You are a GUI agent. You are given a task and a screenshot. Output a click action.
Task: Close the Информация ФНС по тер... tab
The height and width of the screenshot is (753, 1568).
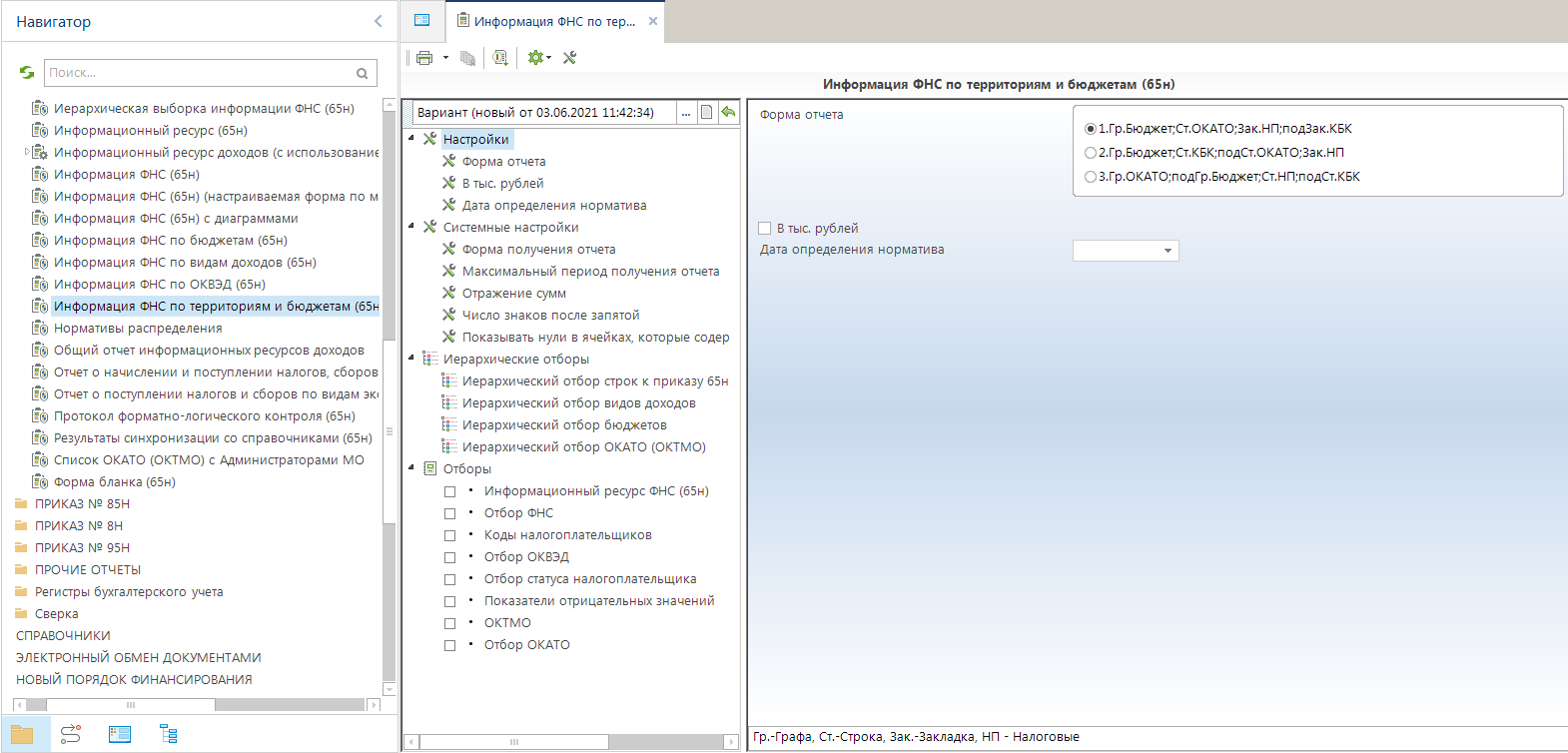click(x=653, y=21)
